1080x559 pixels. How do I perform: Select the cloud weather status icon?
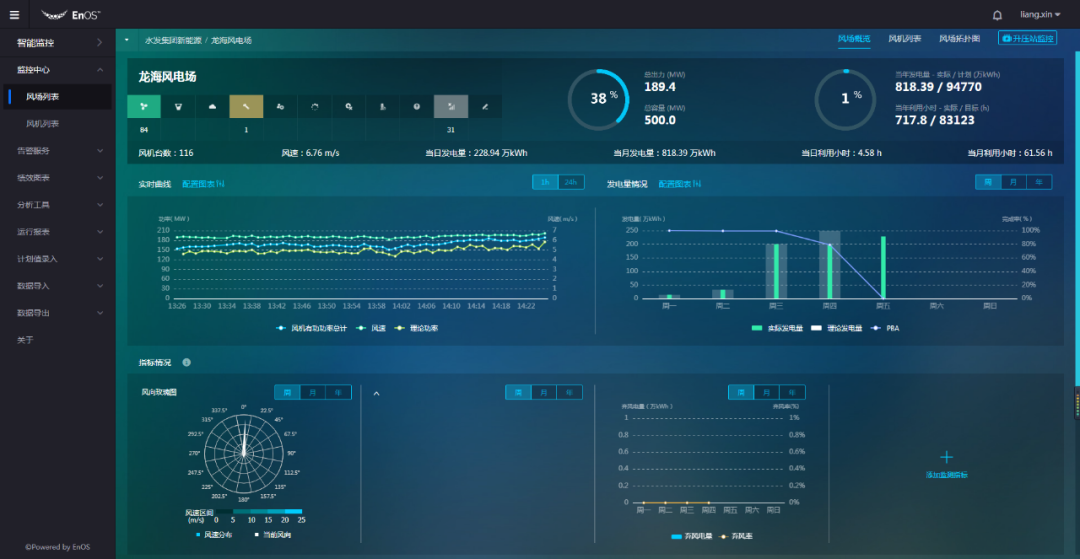point(212,107)
